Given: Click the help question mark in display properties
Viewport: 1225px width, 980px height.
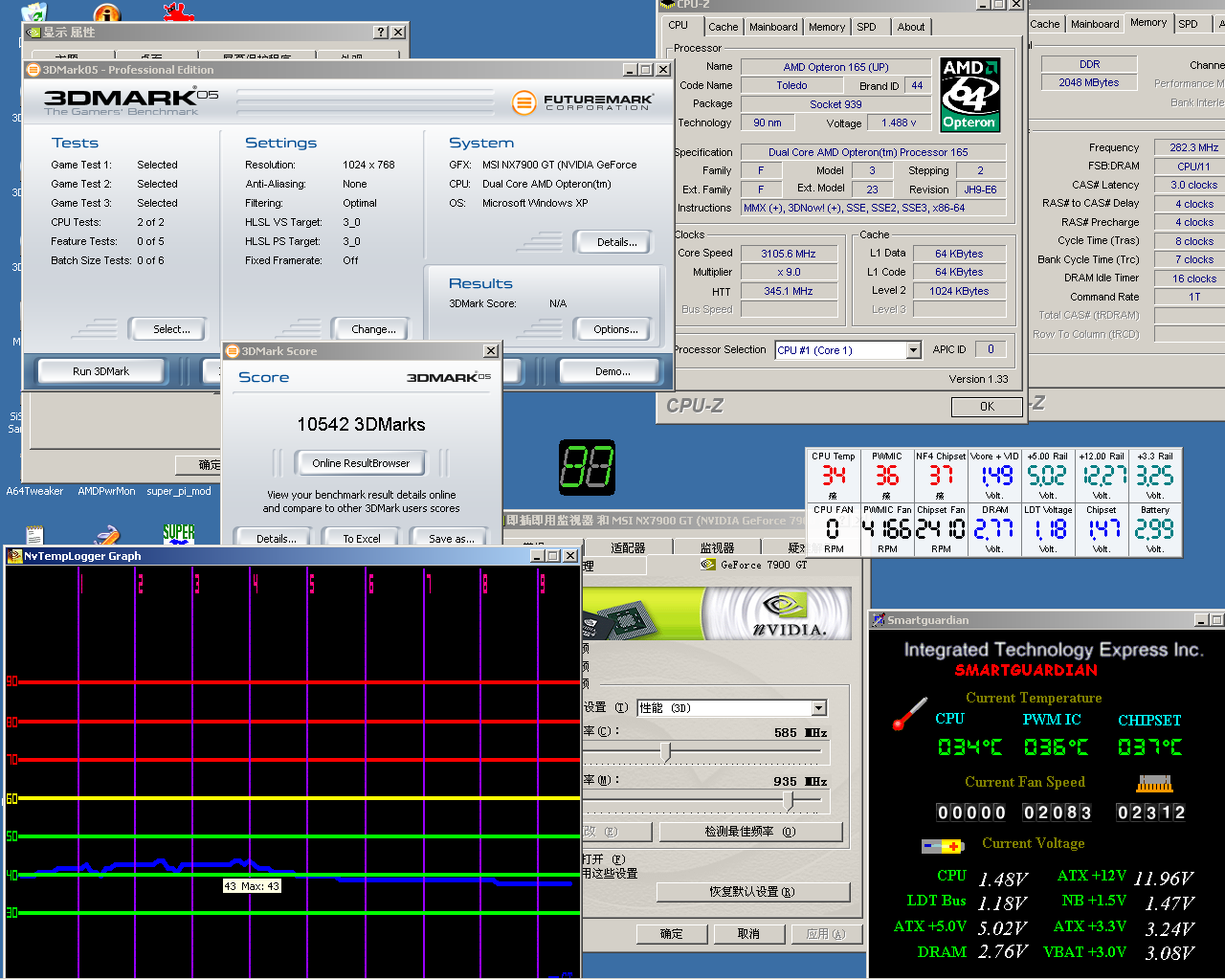Looking at the screenshot, I should [x=381, y=33].
